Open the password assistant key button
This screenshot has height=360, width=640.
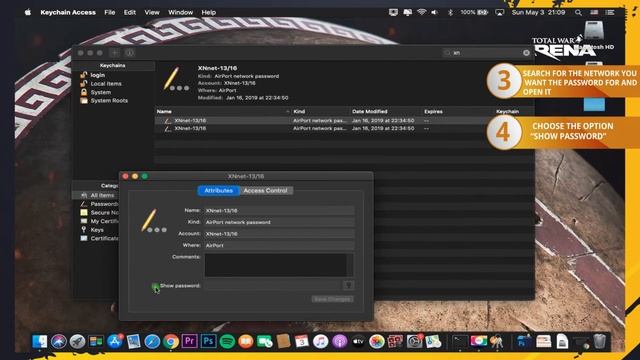click(x=348, y=286)
